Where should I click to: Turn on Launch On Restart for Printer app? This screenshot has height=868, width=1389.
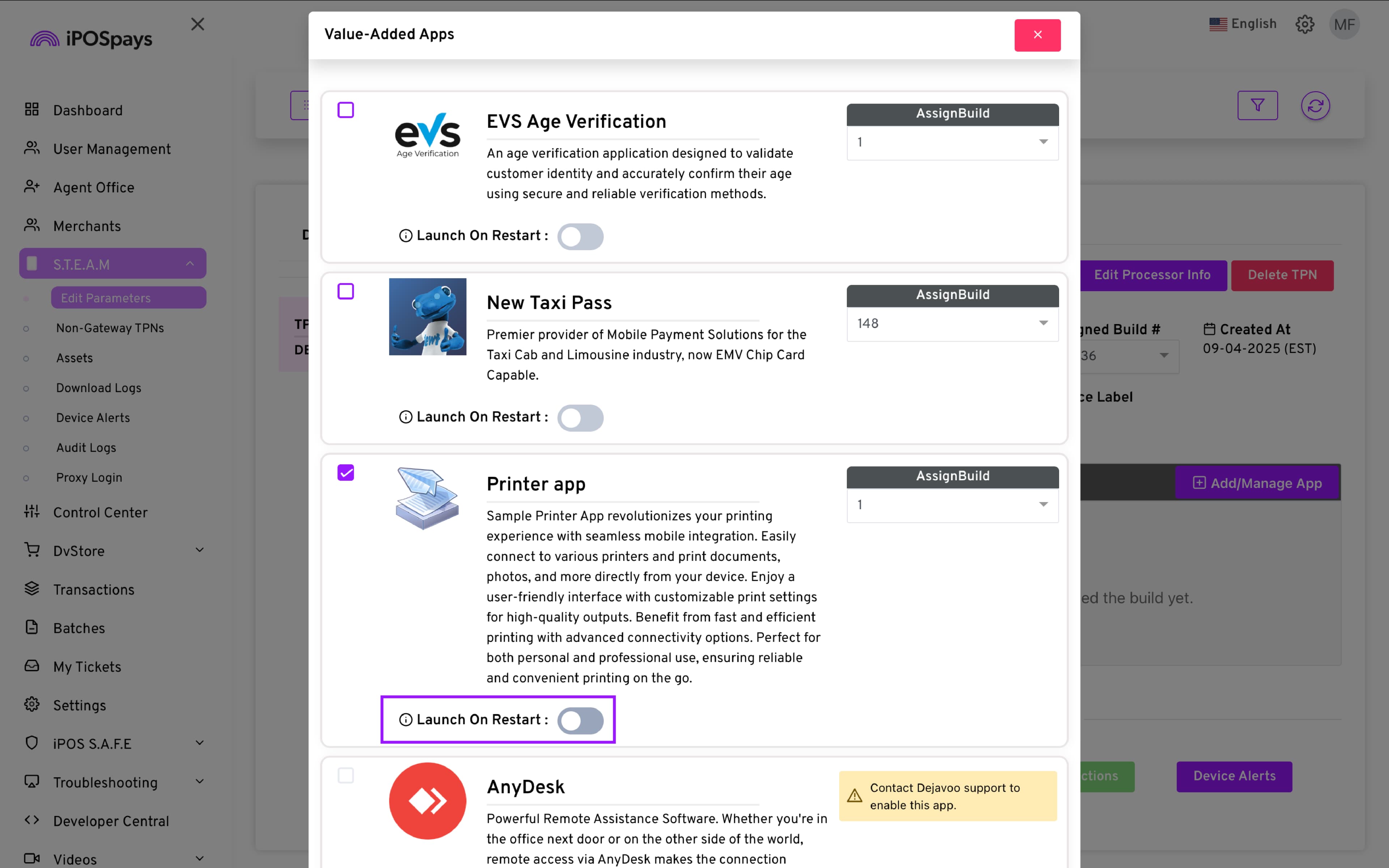coord(580,721)
